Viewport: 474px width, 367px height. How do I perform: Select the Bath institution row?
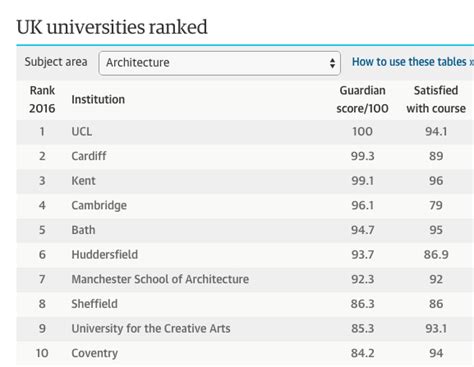245,230
